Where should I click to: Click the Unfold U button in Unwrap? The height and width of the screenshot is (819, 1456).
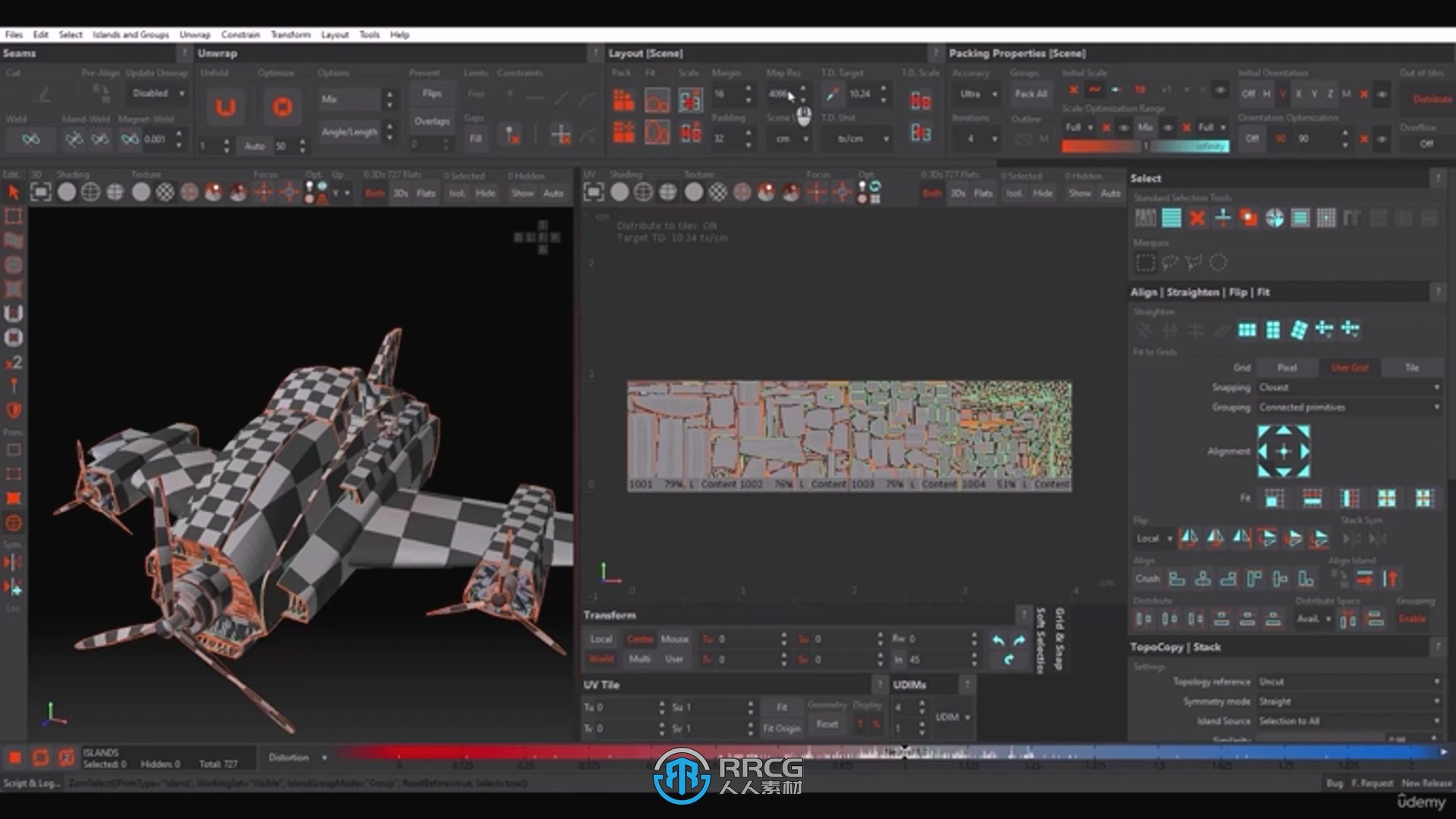point(225,107)
